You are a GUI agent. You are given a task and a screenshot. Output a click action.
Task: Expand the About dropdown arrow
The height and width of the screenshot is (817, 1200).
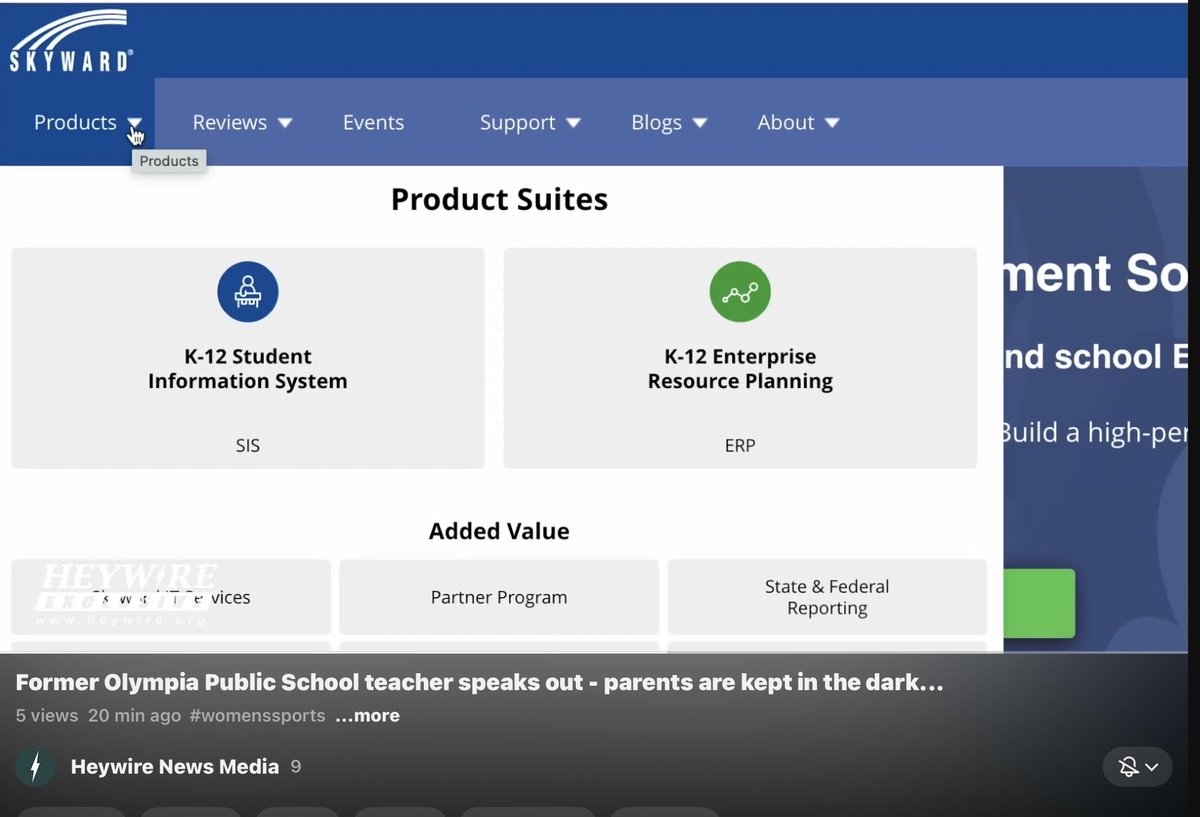[832, 123]
